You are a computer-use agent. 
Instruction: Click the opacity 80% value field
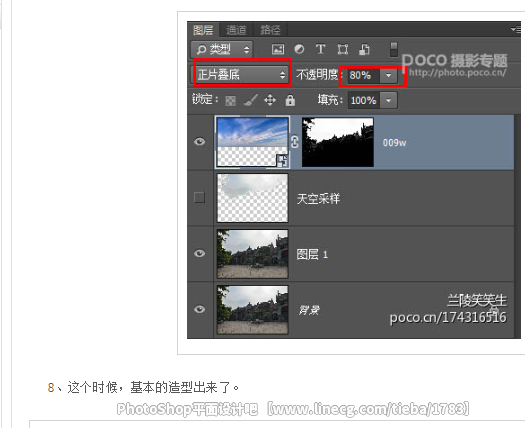pos(363,75)
